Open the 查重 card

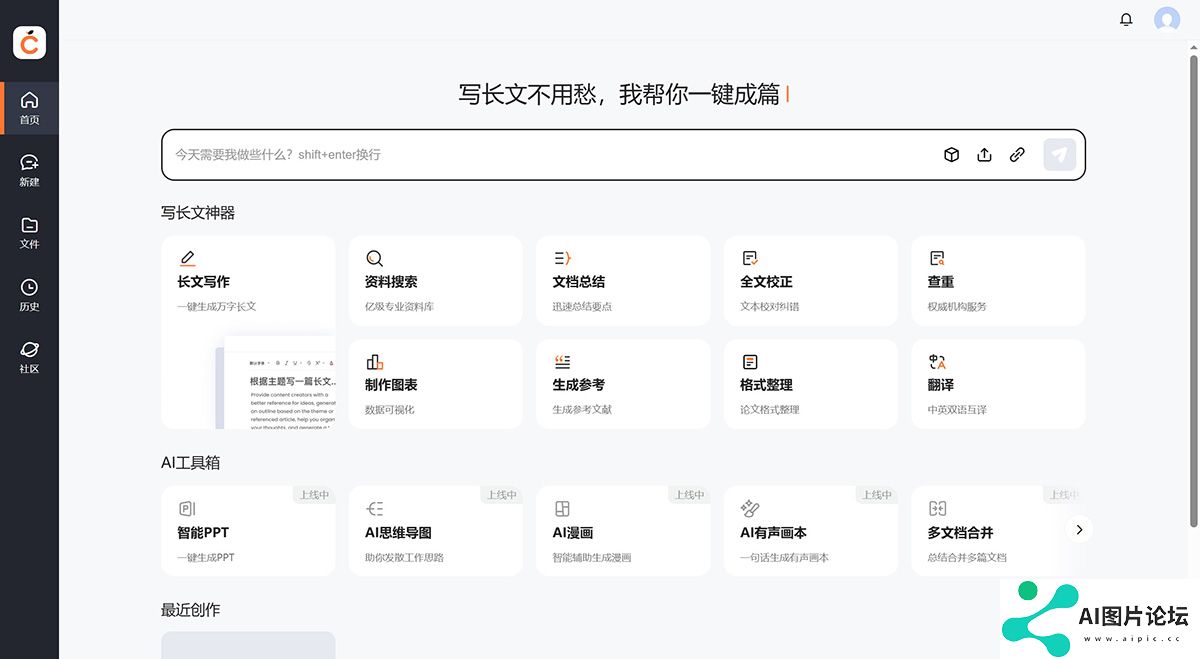(998, 280)
